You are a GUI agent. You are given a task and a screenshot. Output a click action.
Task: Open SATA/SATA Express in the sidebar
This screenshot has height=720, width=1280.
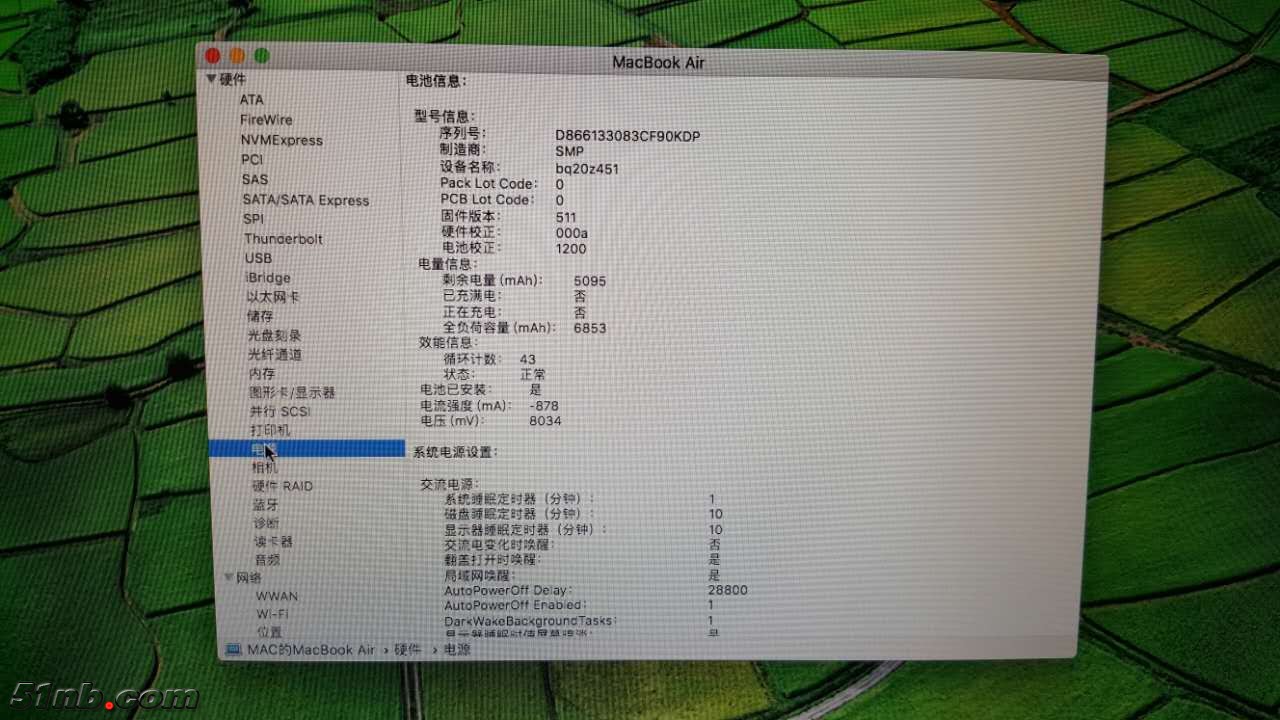(306, 200)
